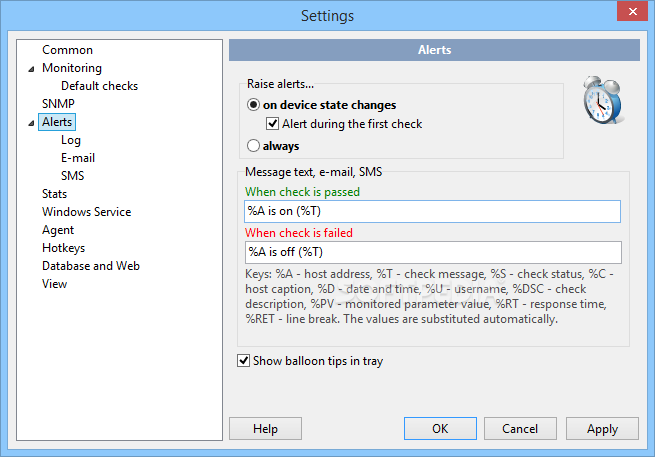
Task: Click the Alerts page header banner
Action: pyautogui.click(x=434, y=50)
